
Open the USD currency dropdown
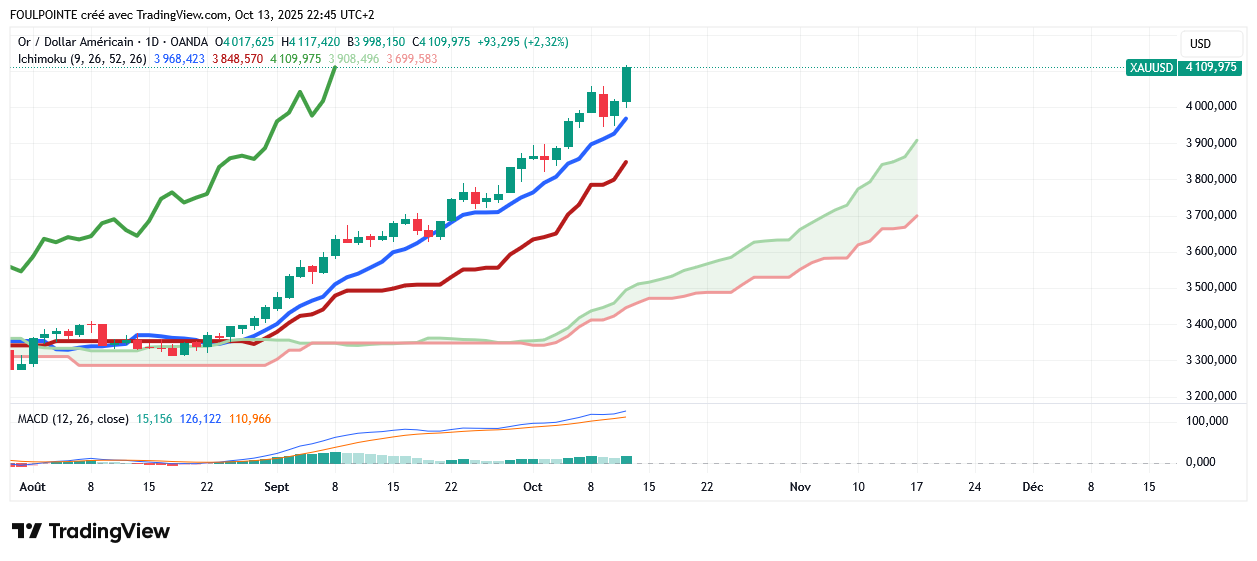(x=1199, y=43)
